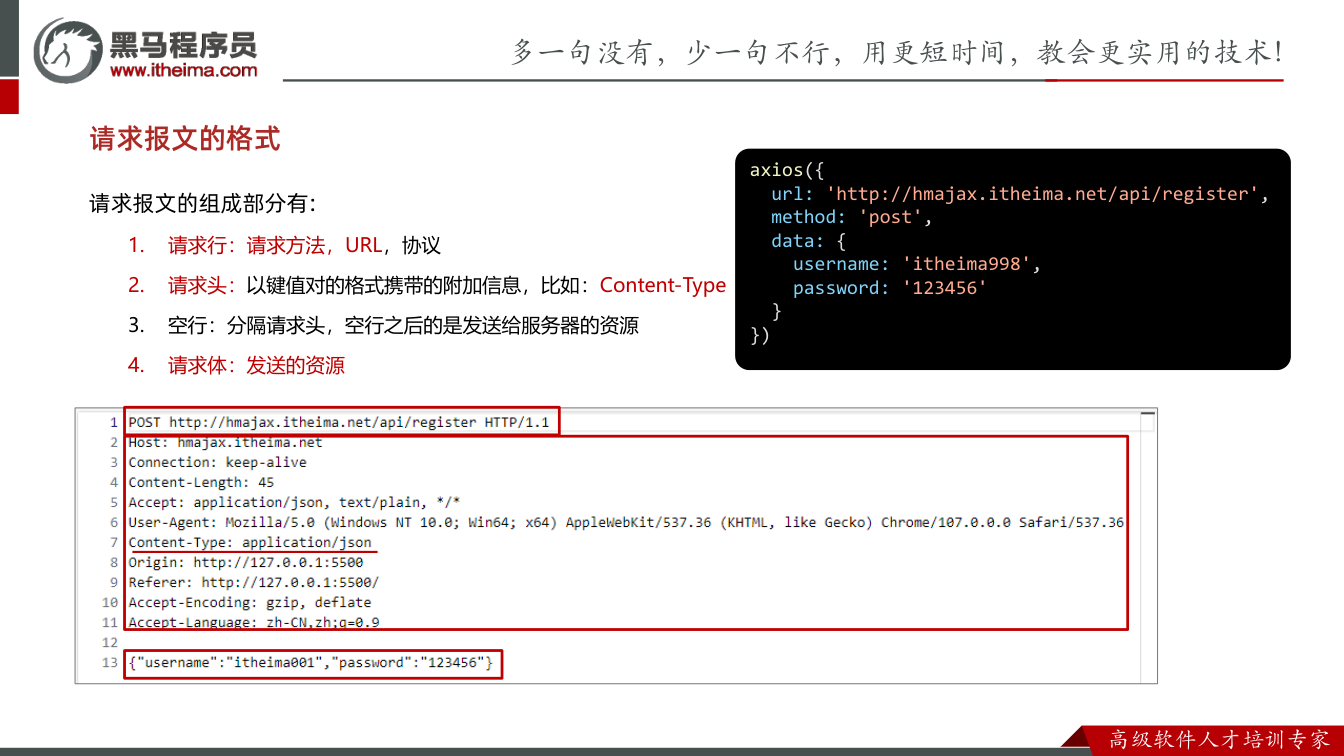Viewport: 1344px width, 756px height.
Task: Click the Connection: keep-alive header
Action: click(218, 462)
